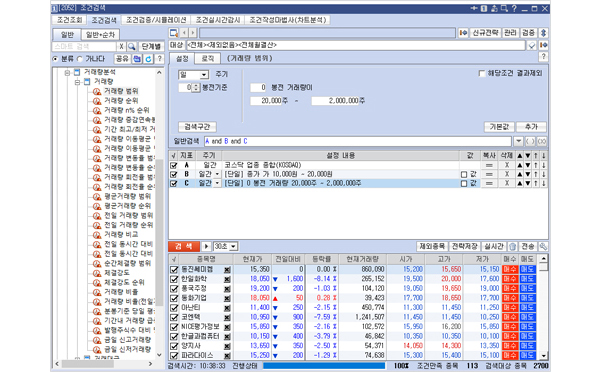Copy condition A with = icon

coord(489,165)
